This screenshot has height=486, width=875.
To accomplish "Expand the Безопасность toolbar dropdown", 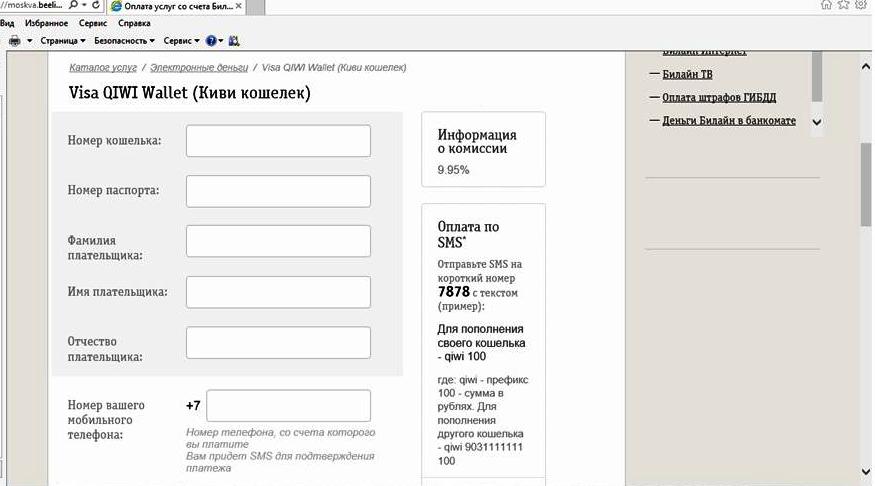I will click(x=124, y=41).
